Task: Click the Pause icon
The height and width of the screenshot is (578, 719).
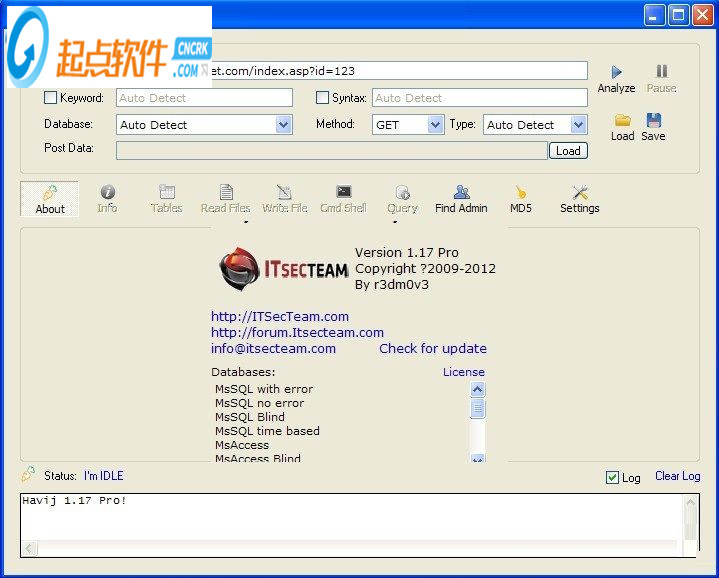Action: coord(661,71)
